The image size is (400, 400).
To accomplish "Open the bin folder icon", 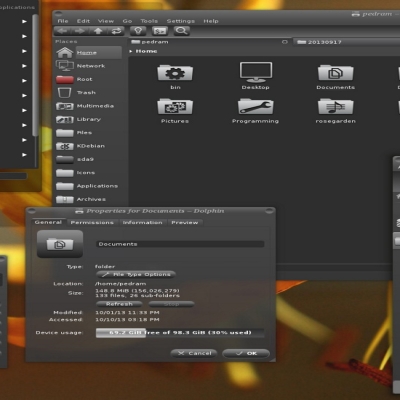I will coord(175,73).
